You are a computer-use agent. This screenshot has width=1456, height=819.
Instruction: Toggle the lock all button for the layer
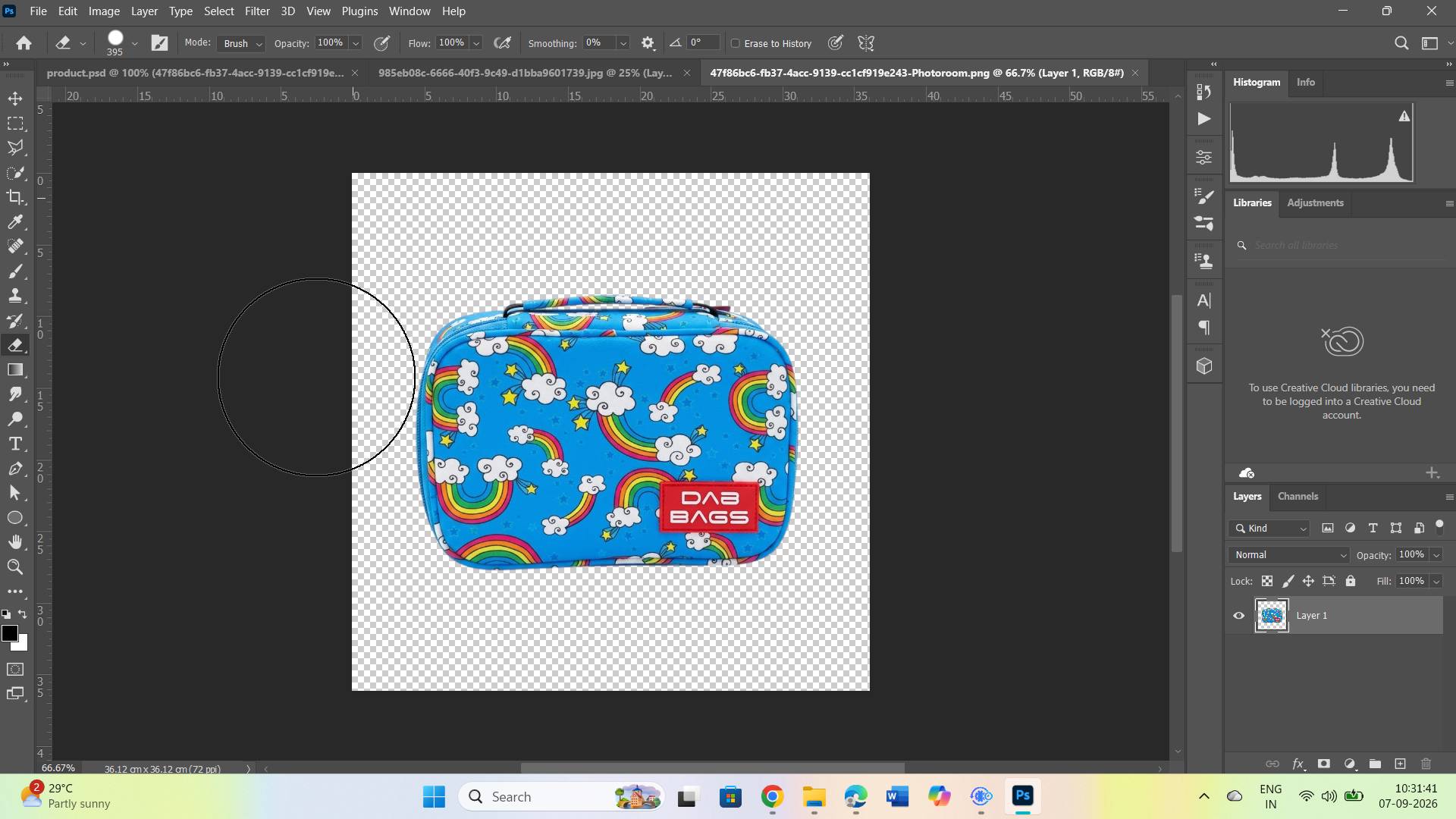click(1351, 582)
